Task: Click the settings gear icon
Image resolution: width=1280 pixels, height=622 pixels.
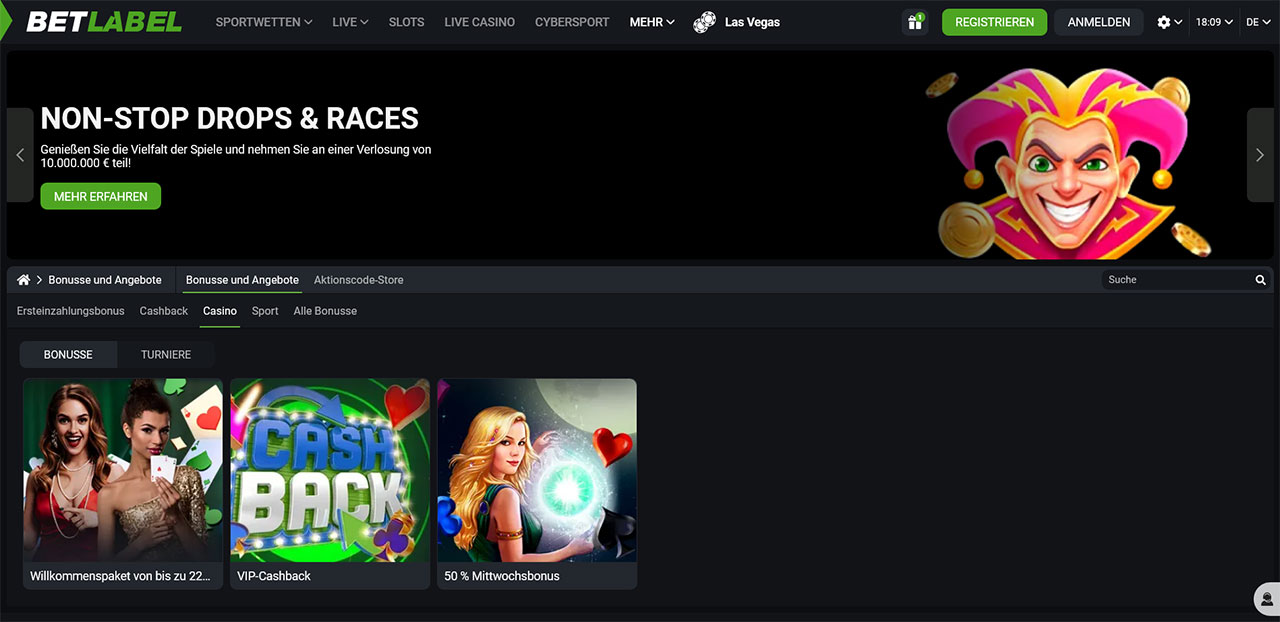Action: [x=1164, y=22]
